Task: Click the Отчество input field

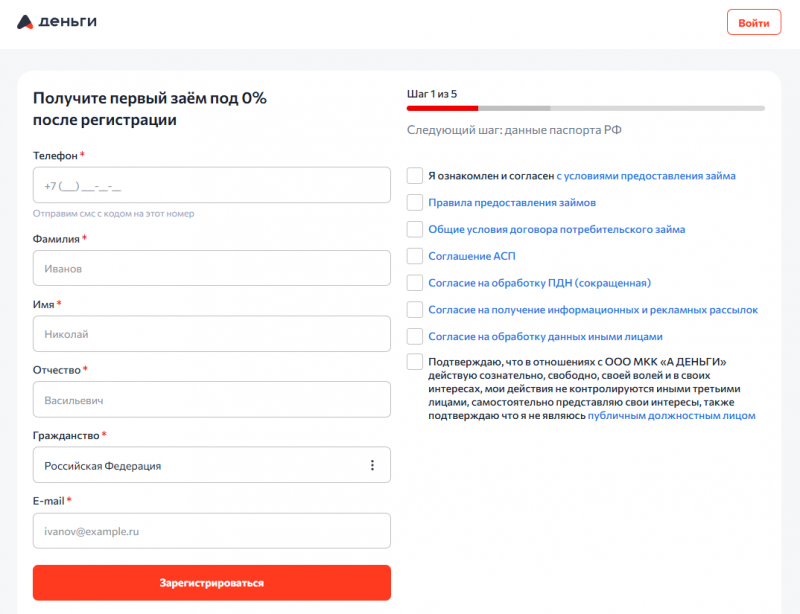Action: 211,400
